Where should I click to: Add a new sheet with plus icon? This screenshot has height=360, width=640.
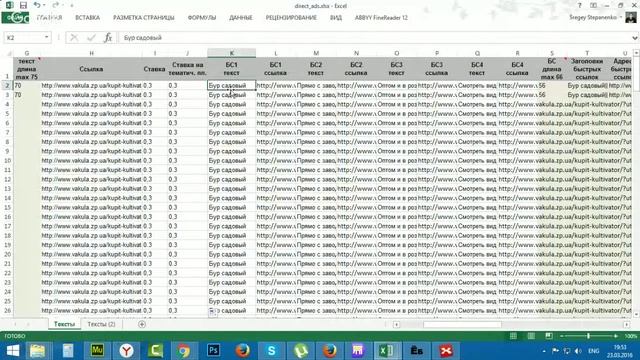[142, 324]
